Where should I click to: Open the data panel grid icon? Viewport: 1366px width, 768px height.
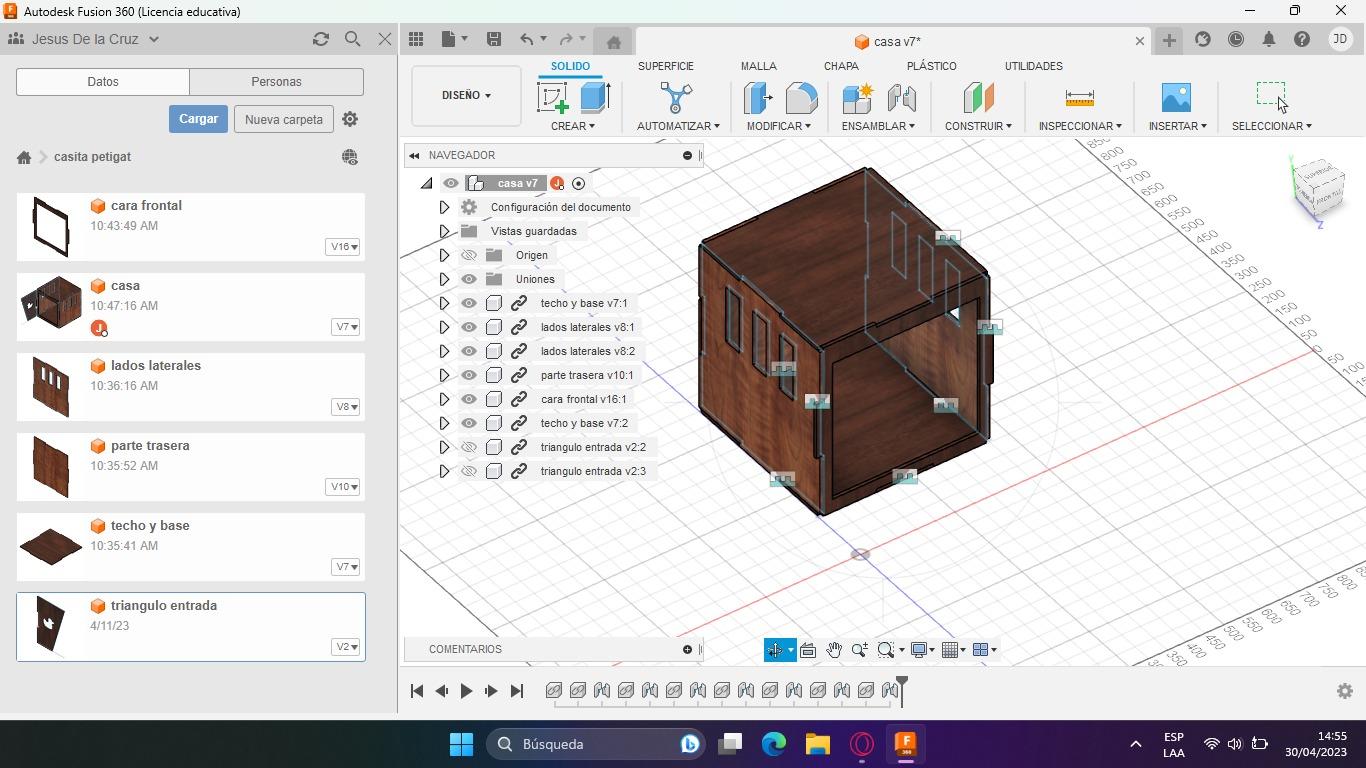416,39
